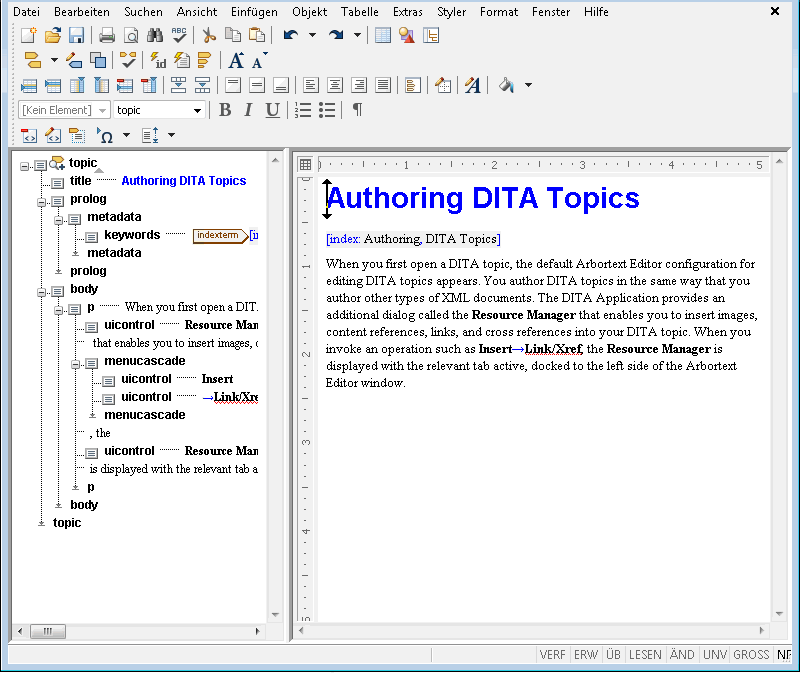Toggle the ÄND change tracking indicator
Screen dimensions: 800x673
click(x=682, y=655)
